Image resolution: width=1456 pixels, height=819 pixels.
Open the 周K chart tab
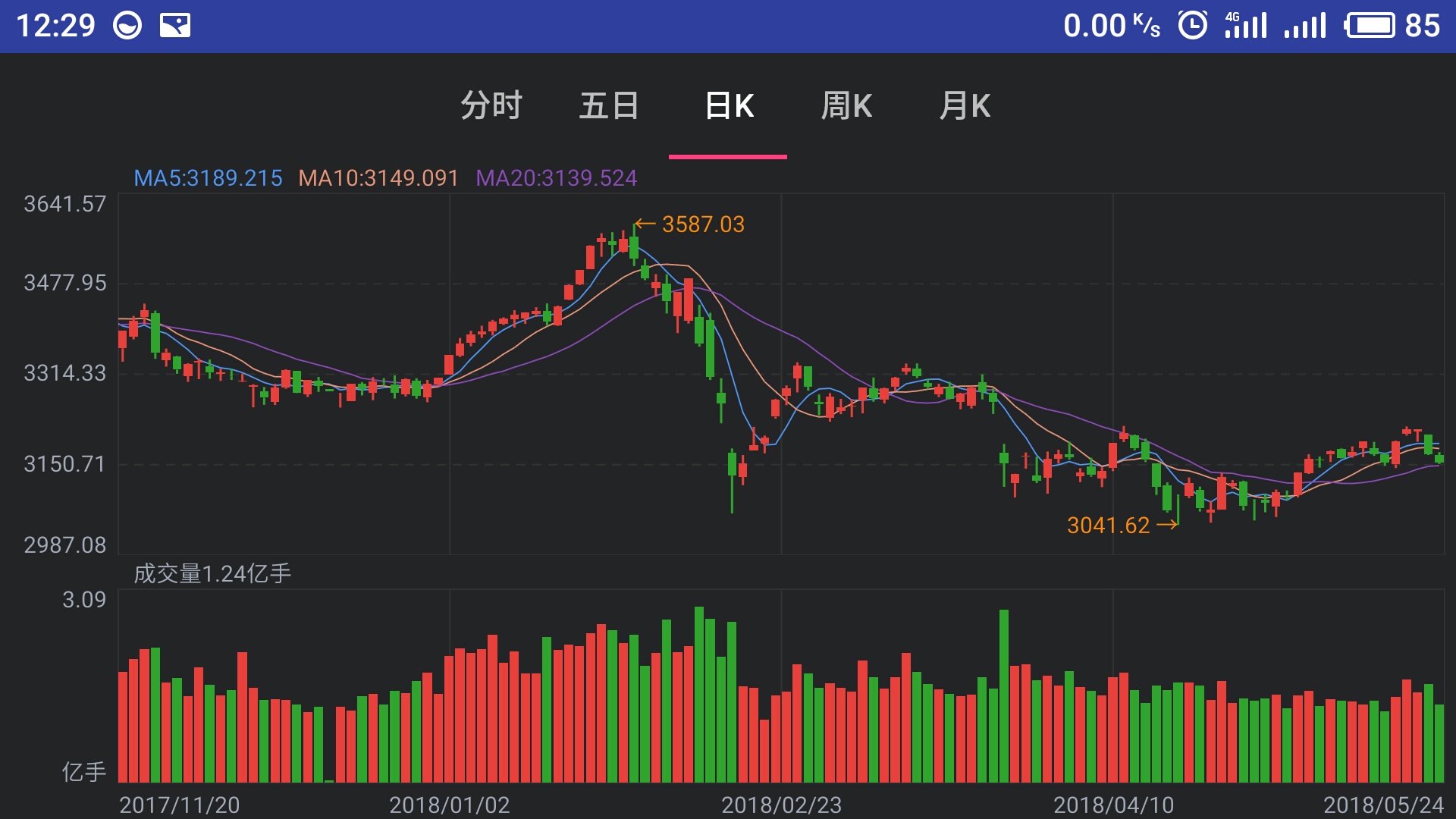[846, 105]
